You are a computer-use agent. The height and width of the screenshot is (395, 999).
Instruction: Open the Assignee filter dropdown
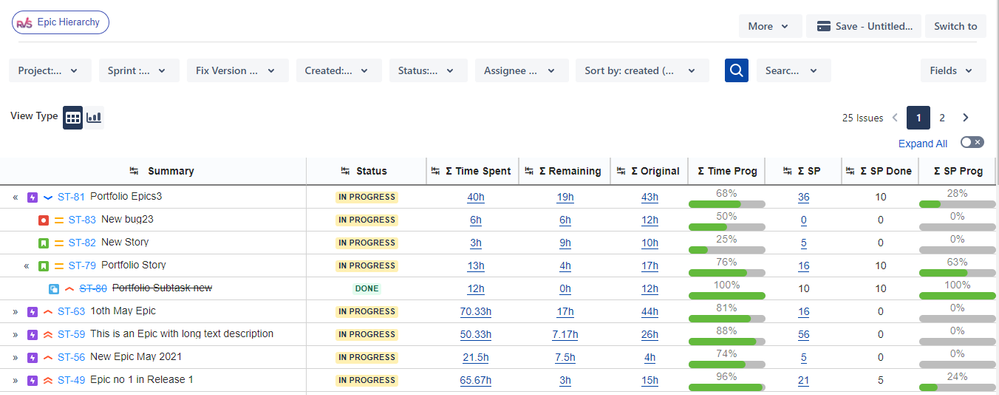point(522,71)
